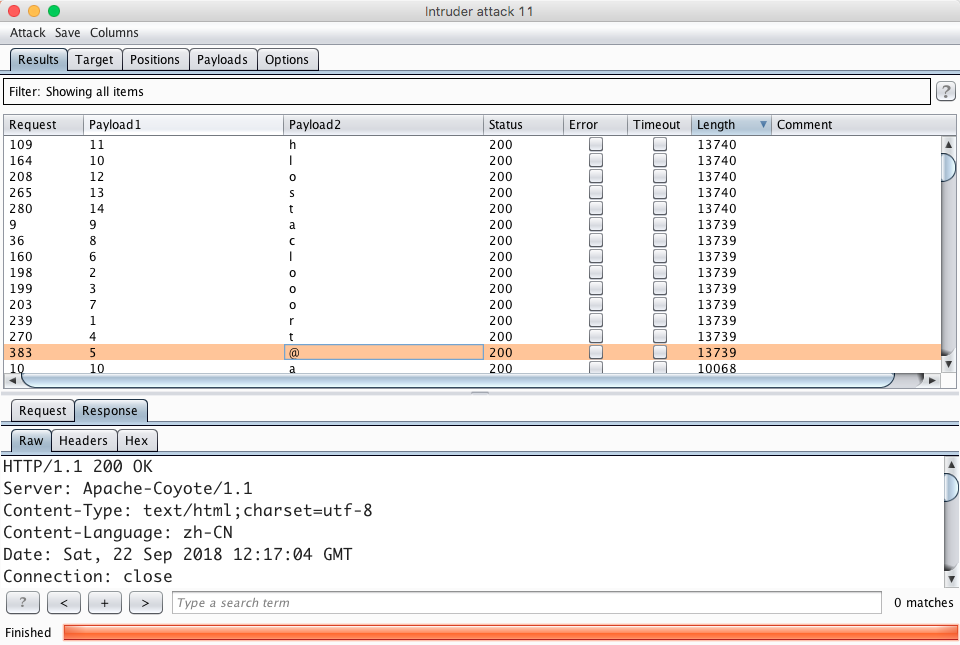Screen dimensions: 960x645
Task: Sort by Comment column header
Action: click(x=863, y=125)
